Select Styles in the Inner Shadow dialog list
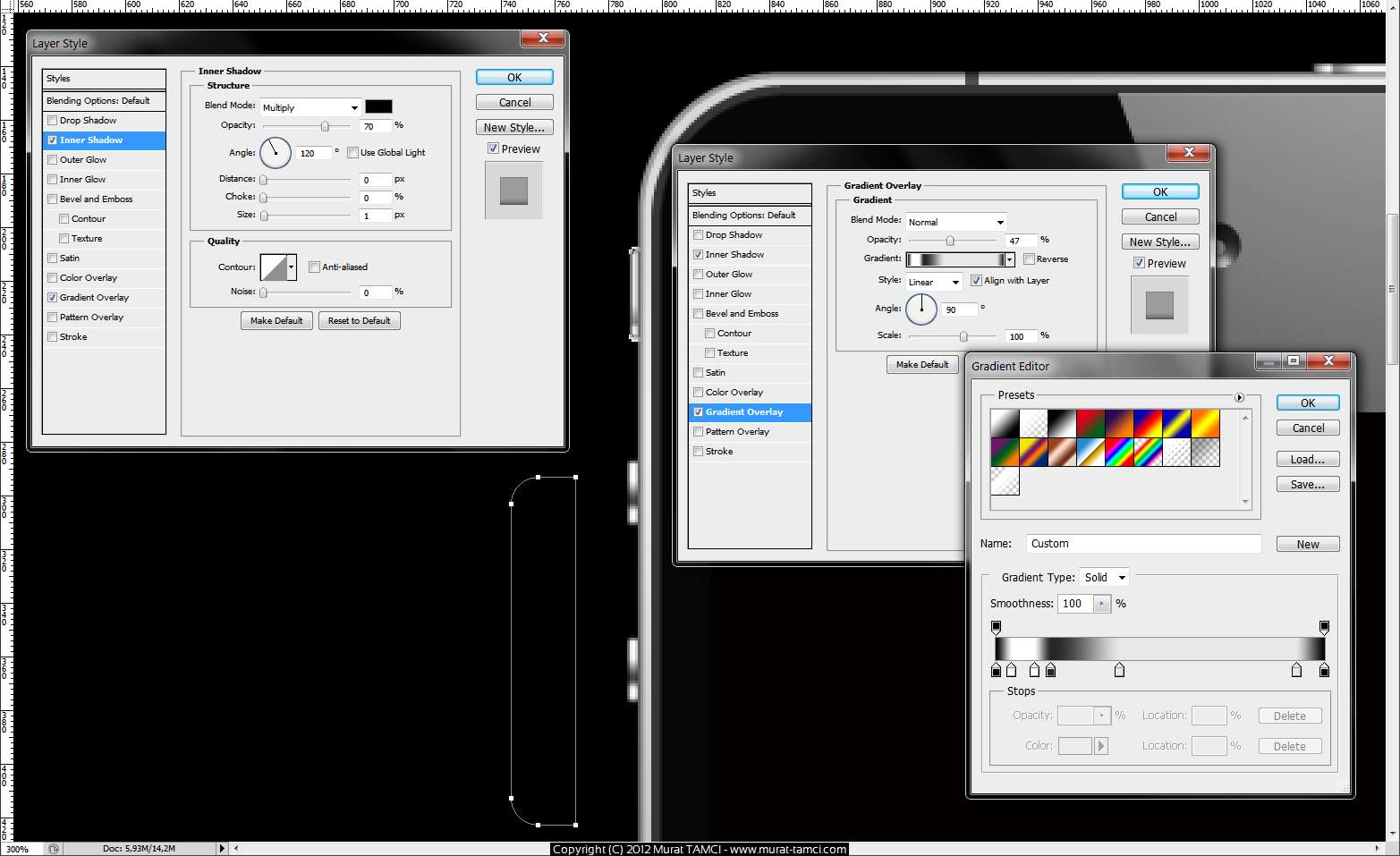 click(104, 79)
